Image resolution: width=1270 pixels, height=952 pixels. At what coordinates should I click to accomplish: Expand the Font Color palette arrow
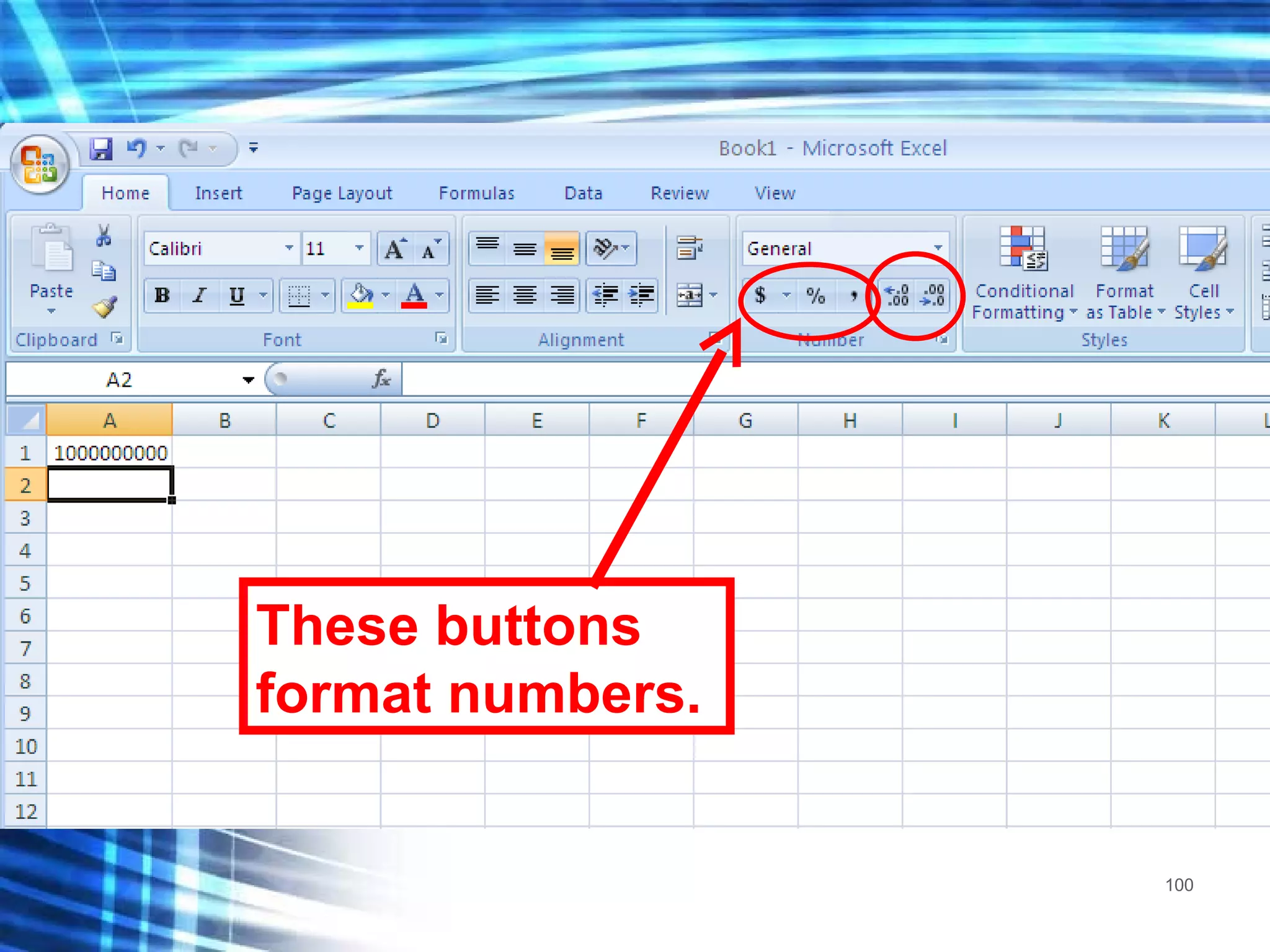click(x=440, y=296)
